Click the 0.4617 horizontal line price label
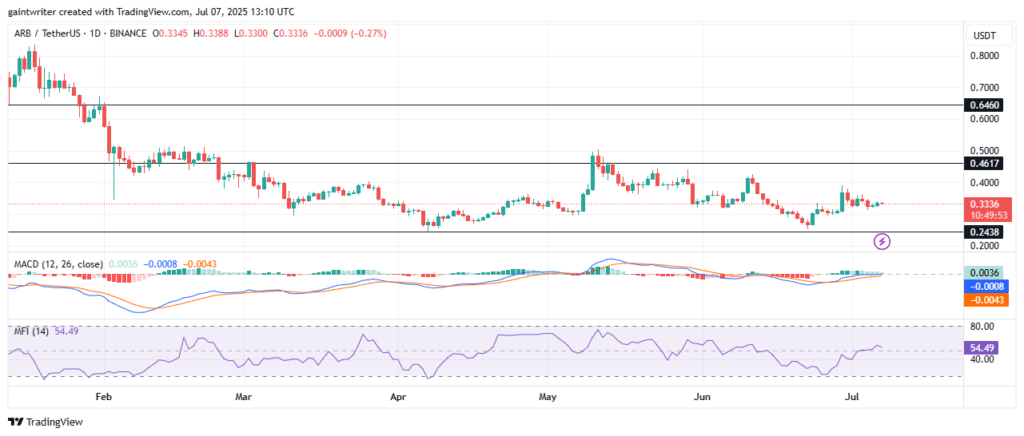The image size is (1024, 436). click(x=983, y=164)
